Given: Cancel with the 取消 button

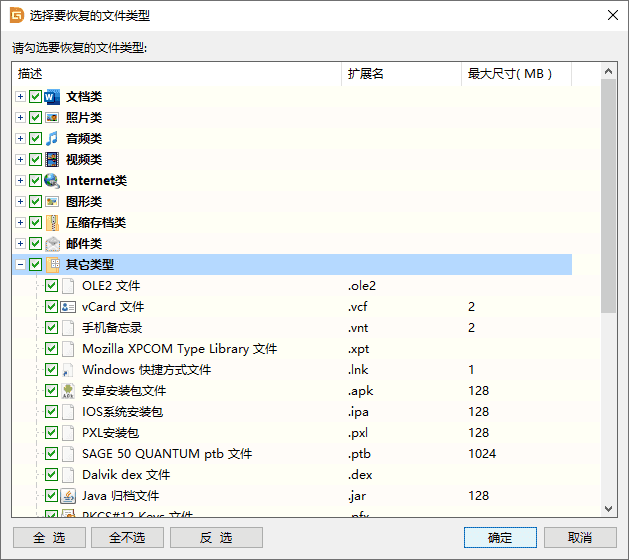Looking at the screenshot, I should [580, 538].
